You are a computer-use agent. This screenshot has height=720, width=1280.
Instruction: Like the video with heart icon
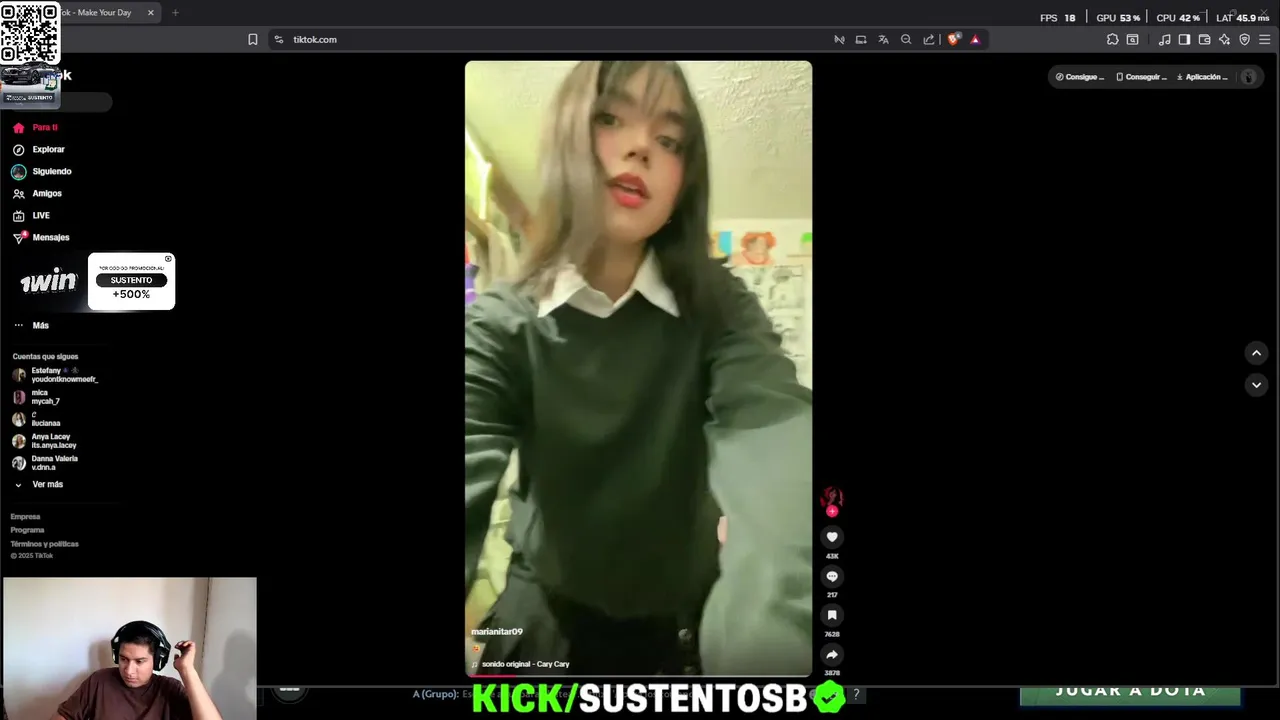click(832, 537)
